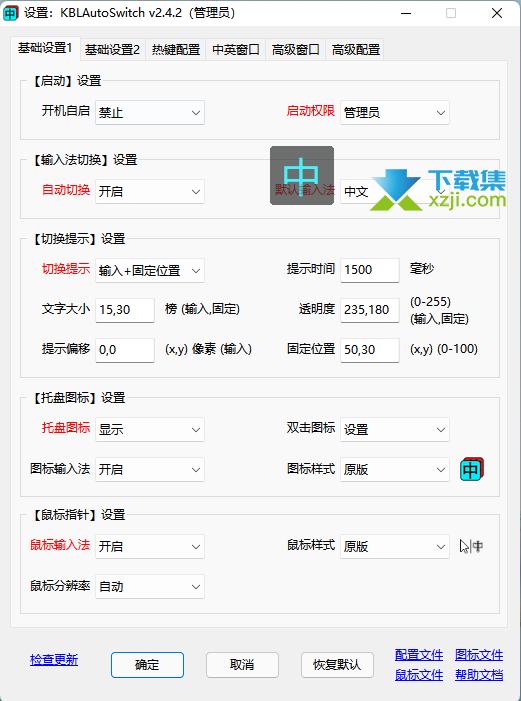Open the 配置文件 link
Image resolution: width=521 pixels, height=701 pixels.
419,655
